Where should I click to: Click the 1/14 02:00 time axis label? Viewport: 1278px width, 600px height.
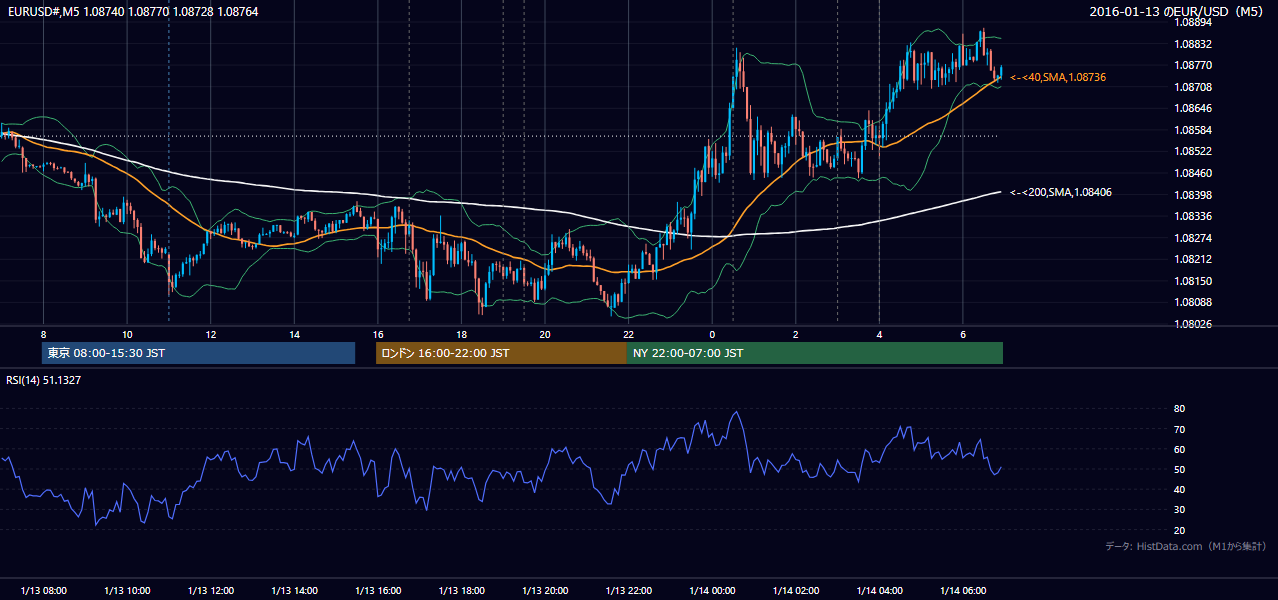796,591
